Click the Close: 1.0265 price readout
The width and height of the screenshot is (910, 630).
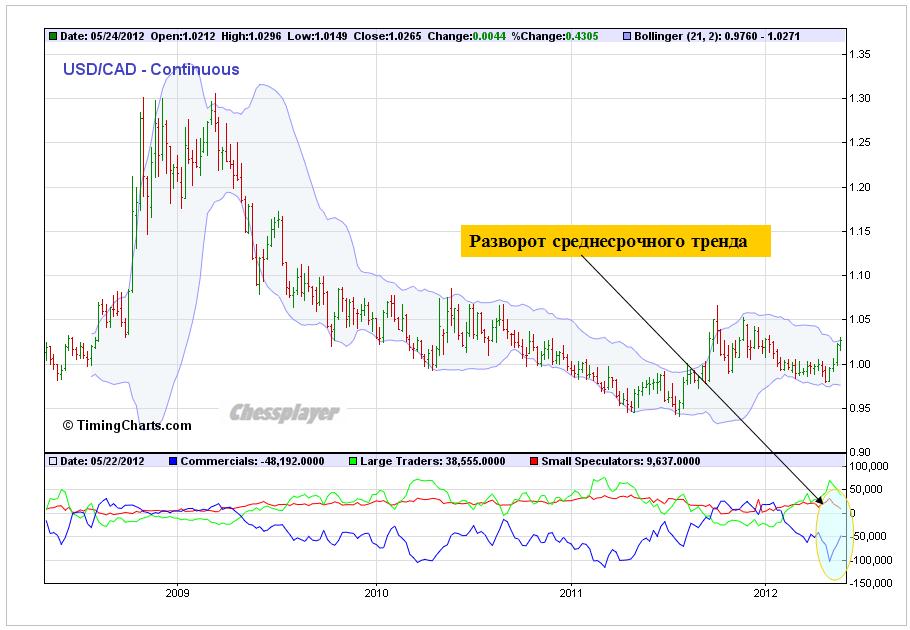(x=381, y=36)
